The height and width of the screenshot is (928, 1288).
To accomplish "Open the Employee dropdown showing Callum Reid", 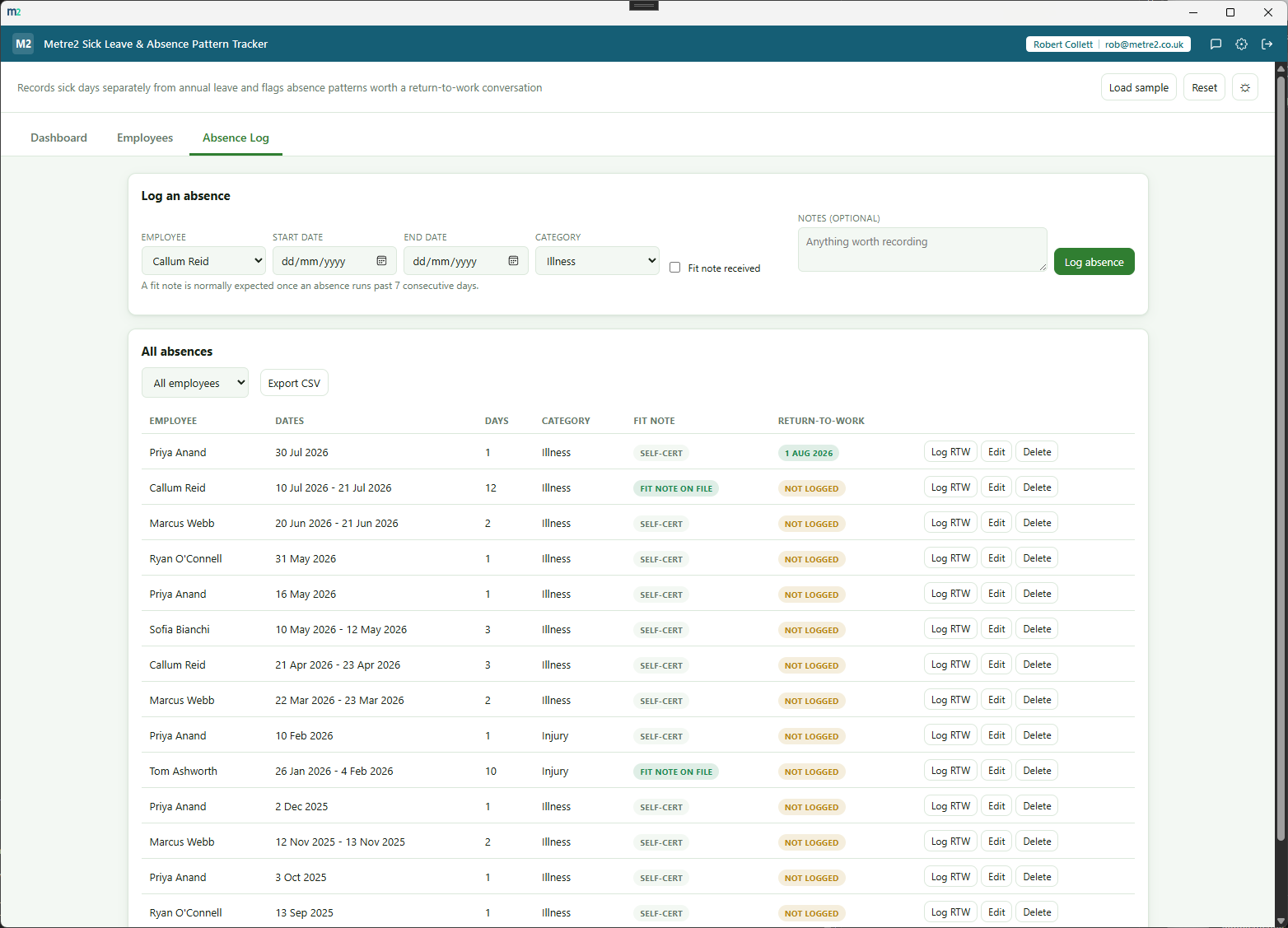I will point(203,261).
